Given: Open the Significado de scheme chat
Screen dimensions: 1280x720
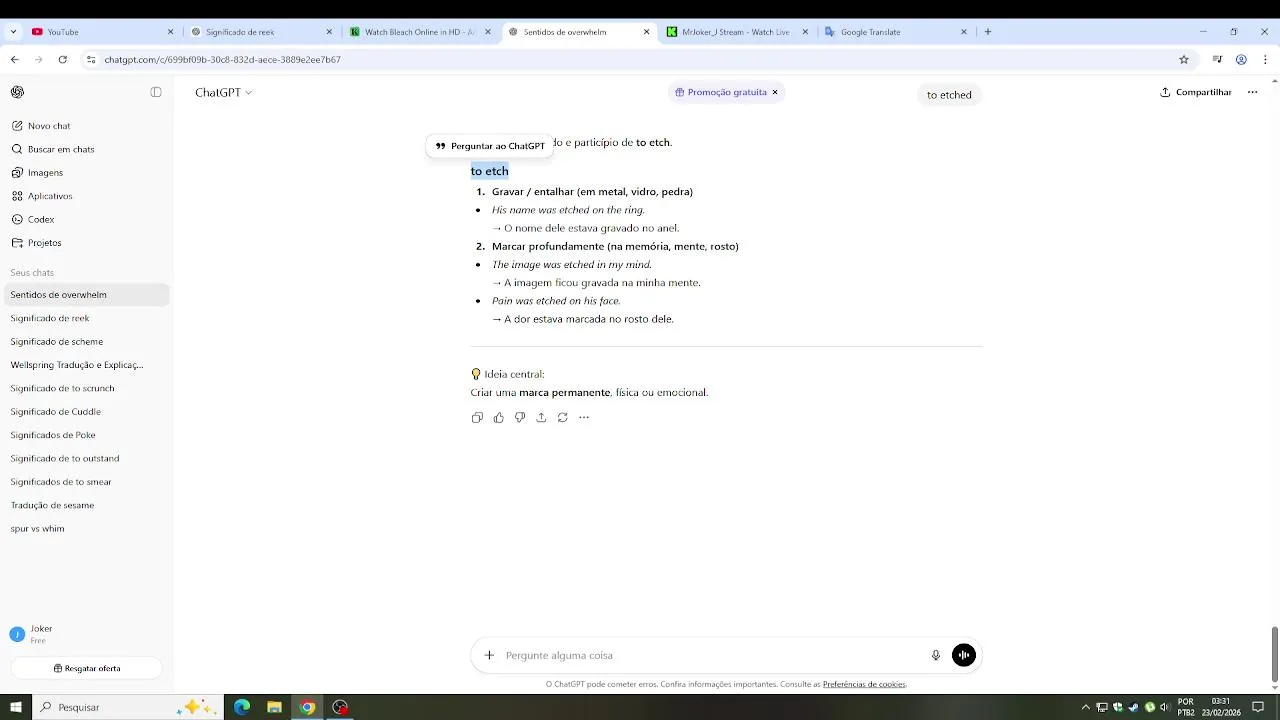Looking at the screenshot, I should (87, 341).
